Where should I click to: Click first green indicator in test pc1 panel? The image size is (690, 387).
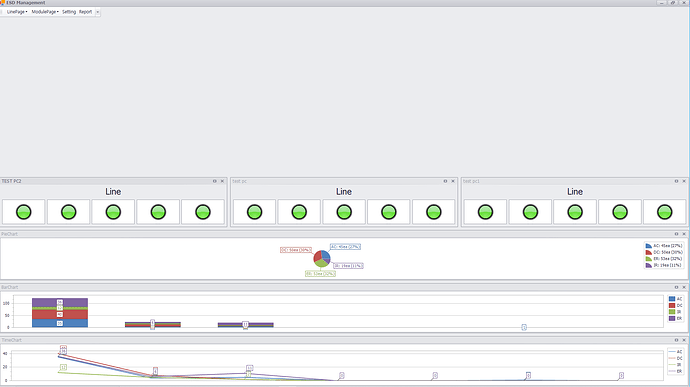click(485, 212)
